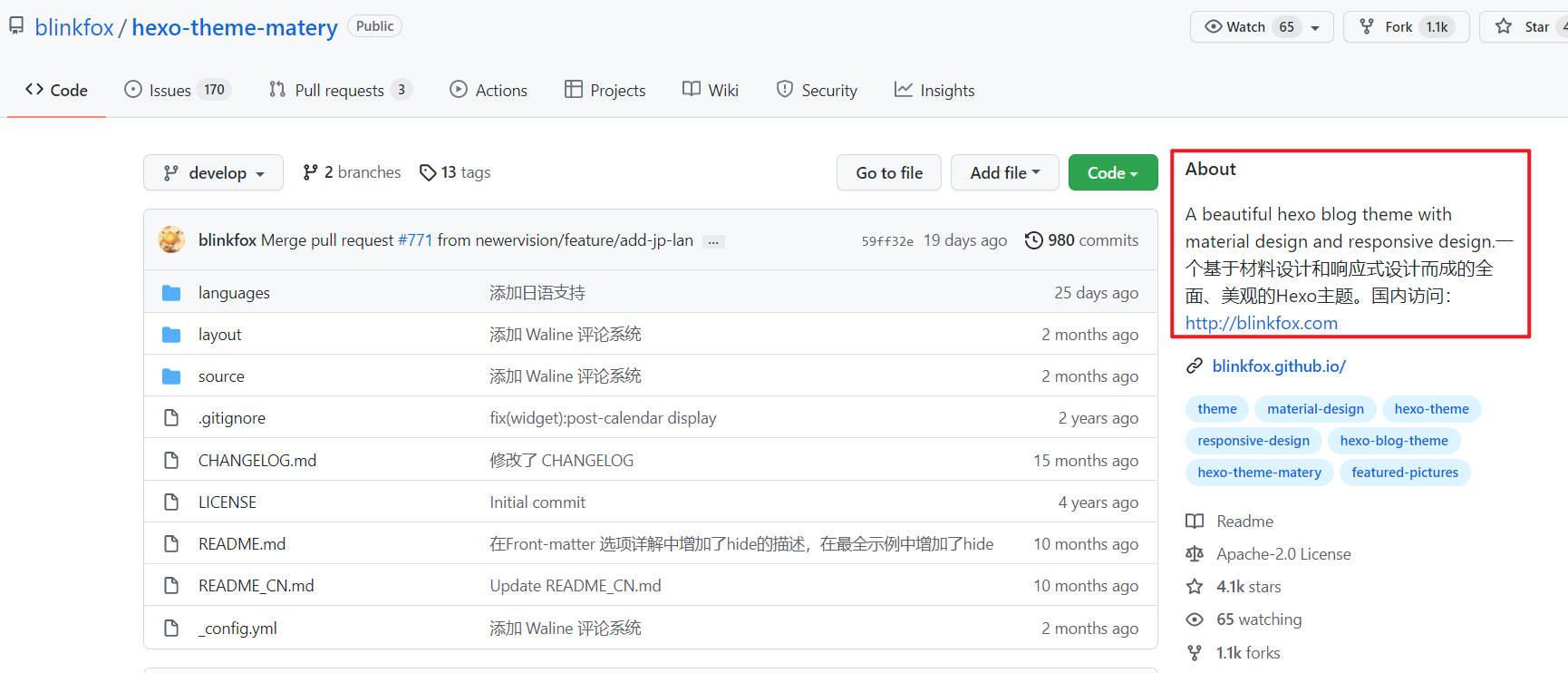The image size is (1568, 673).
Task: Open the Security tab
Action: click(x=817, y=90)
